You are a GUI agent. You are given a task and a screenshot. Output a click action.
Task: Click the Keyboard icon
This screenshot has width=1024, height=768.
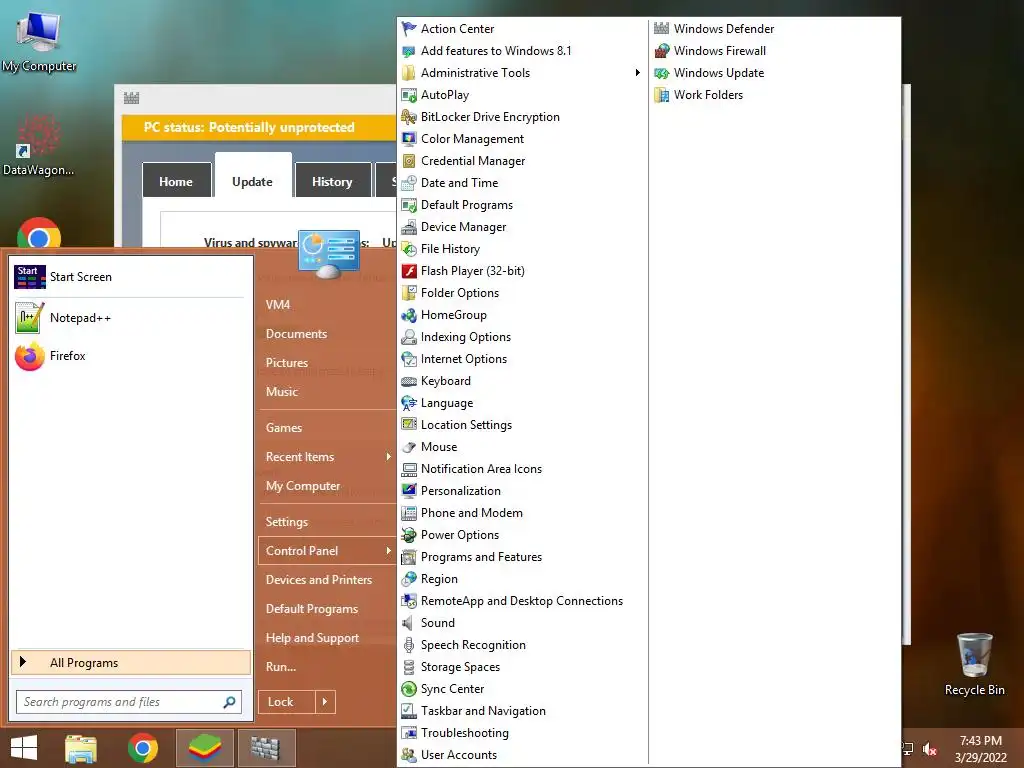coord(409,381)
